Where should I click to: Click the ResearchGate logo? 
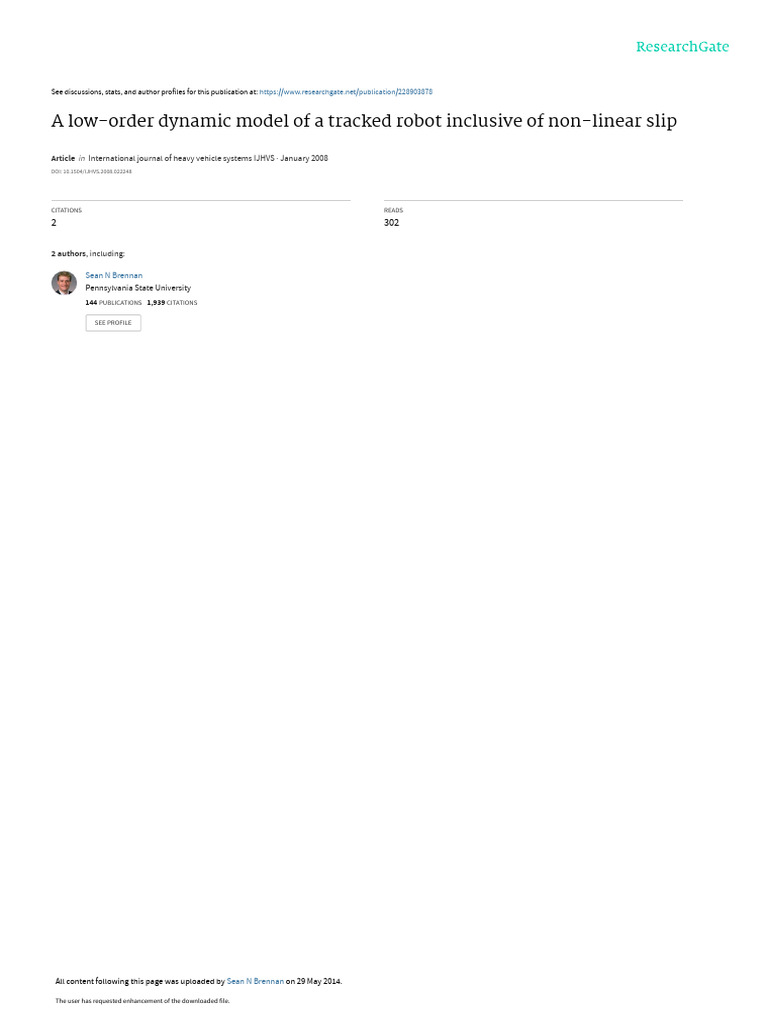click(x=682, y=47)
